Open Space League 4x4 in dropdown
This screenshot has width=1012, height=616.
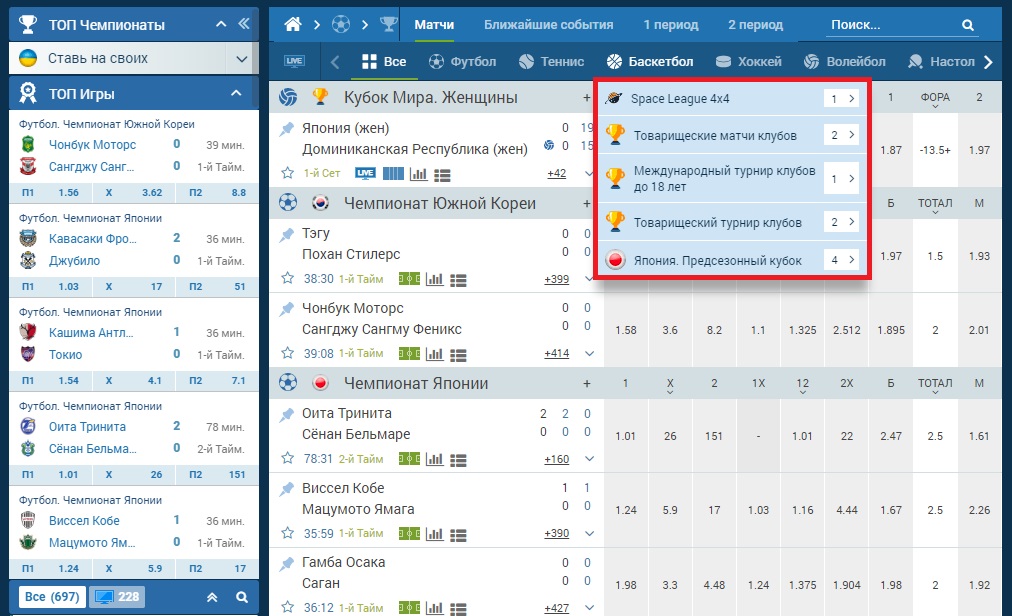pos(732,98)
